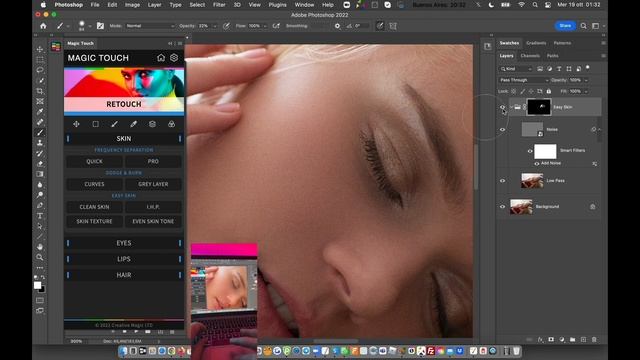Click the EVEN SKIN TONE button
Screen dimensions: 640x360
pyautogui.click(x=153, y=221)
